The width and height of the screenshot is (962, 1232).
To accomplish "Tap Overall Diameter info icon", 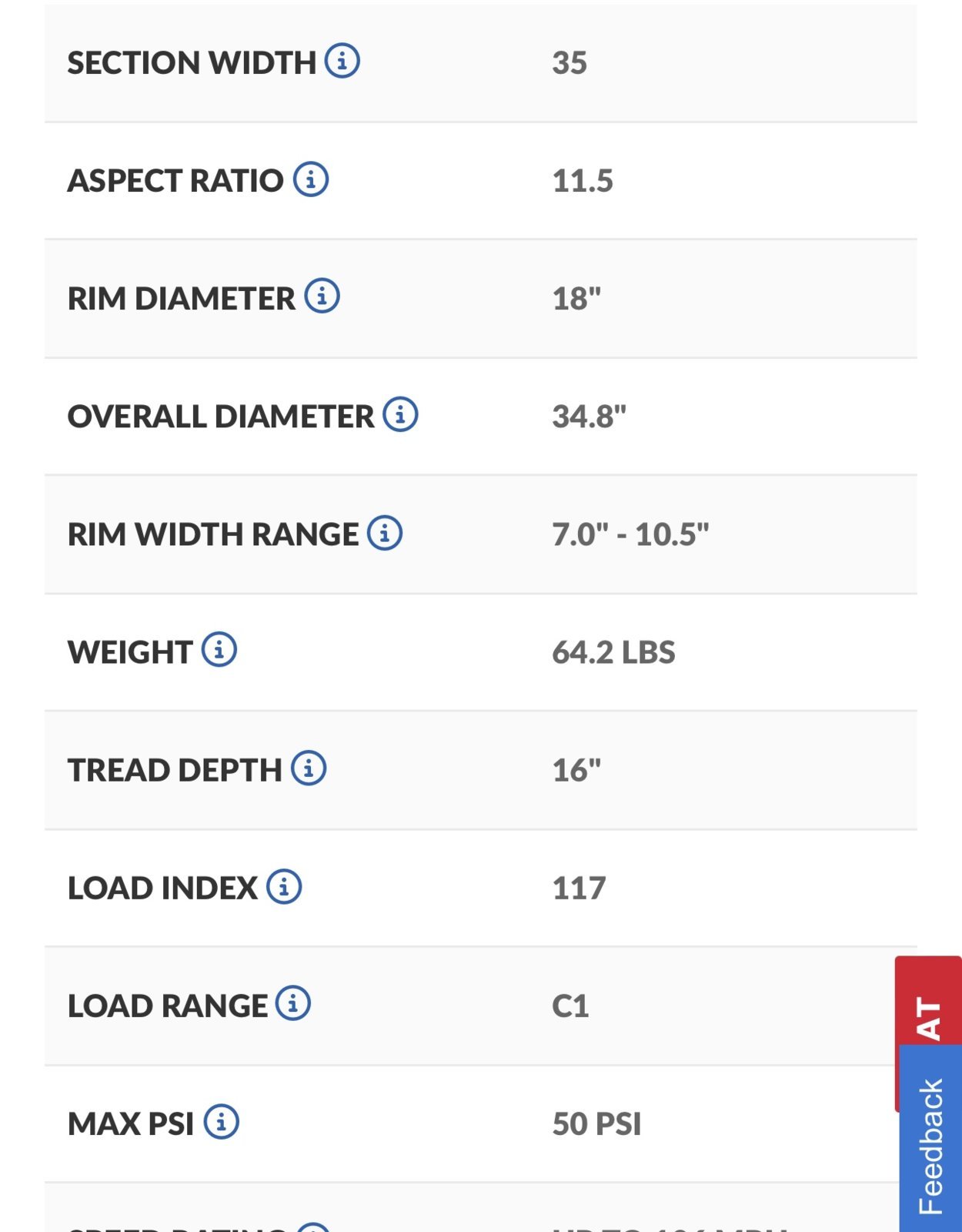I will click(401, 414).
